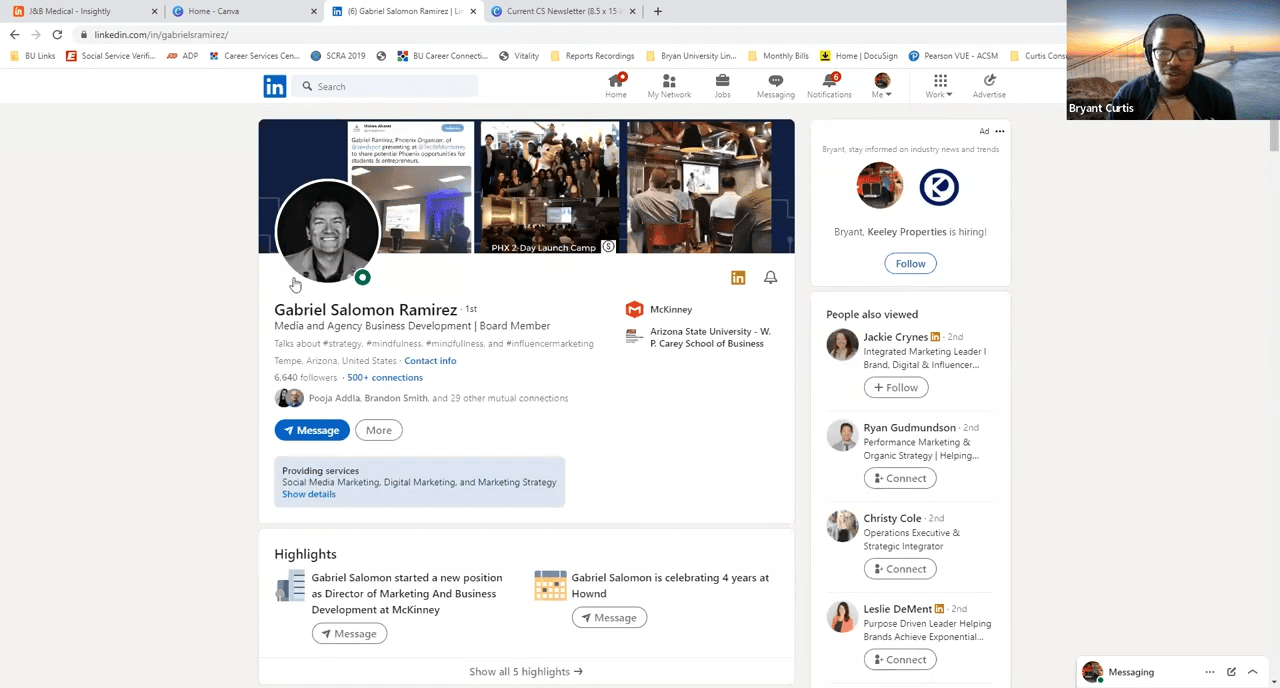
Task: Open the BU Links bookmark folder
Action: click(33, 56)
